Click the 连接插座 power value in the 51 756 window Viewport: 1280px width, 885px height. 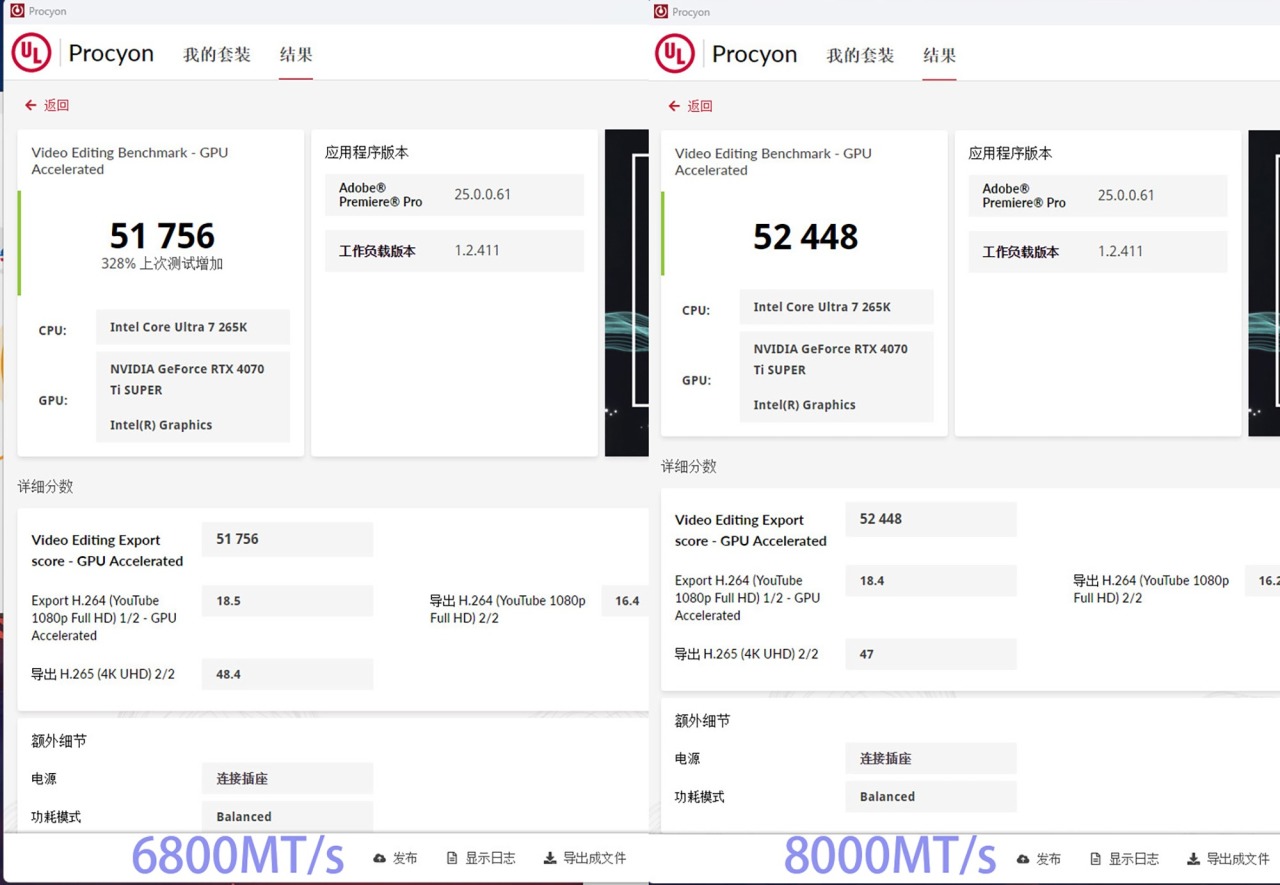pyautogui.click(x=288, y=778)
